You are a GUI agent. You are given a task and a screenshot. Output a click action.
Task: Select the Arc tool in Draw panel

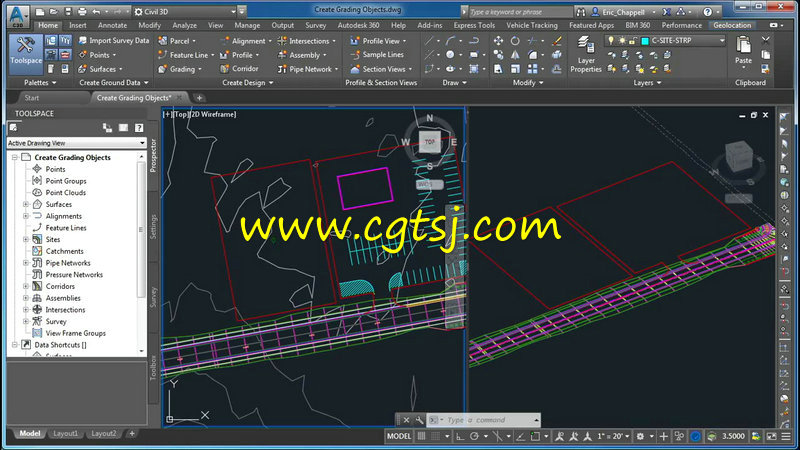[x=450, y=40]
